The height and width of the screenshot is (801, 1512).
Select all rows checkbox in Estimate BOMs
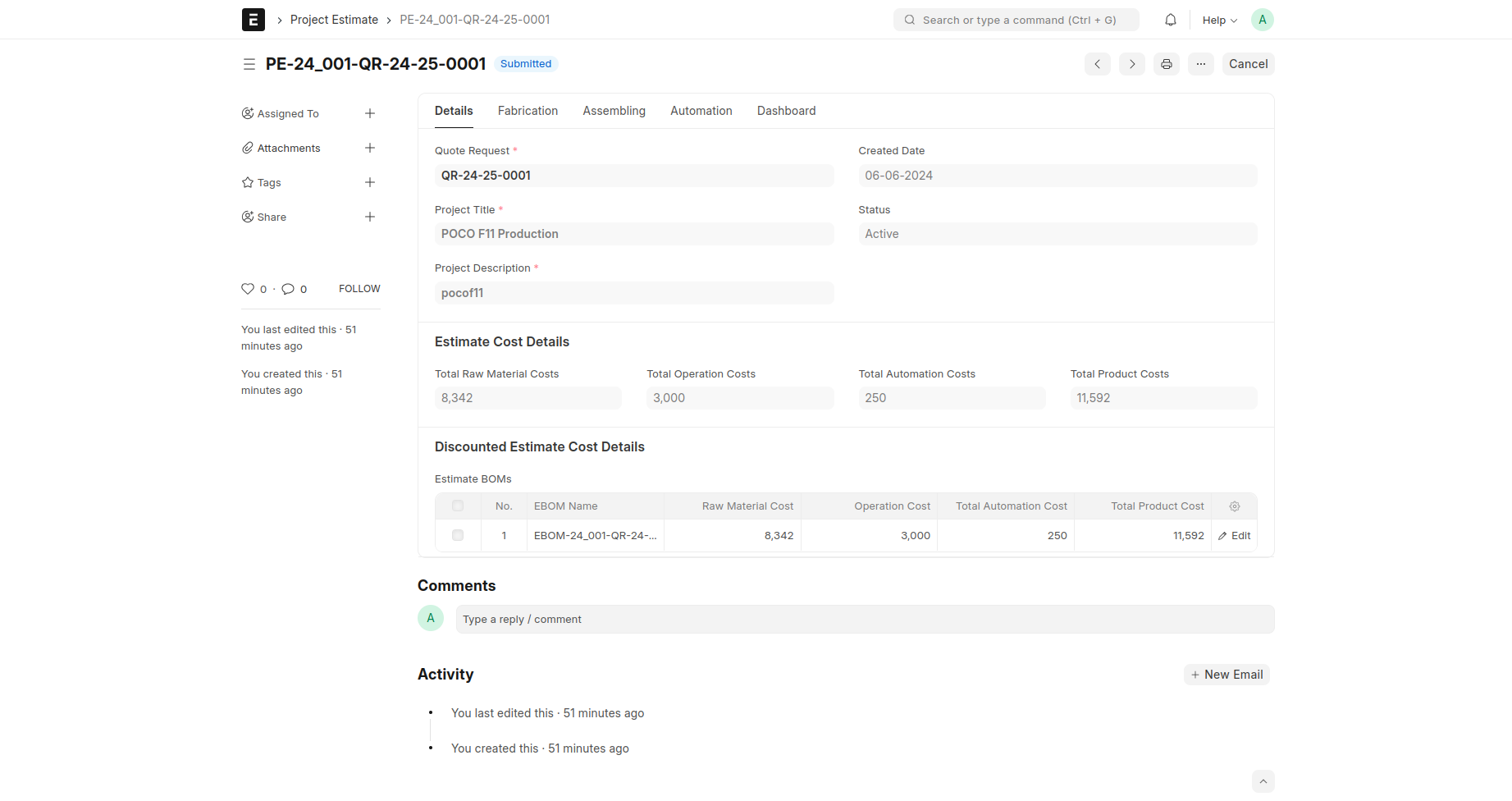pos(458,506)
